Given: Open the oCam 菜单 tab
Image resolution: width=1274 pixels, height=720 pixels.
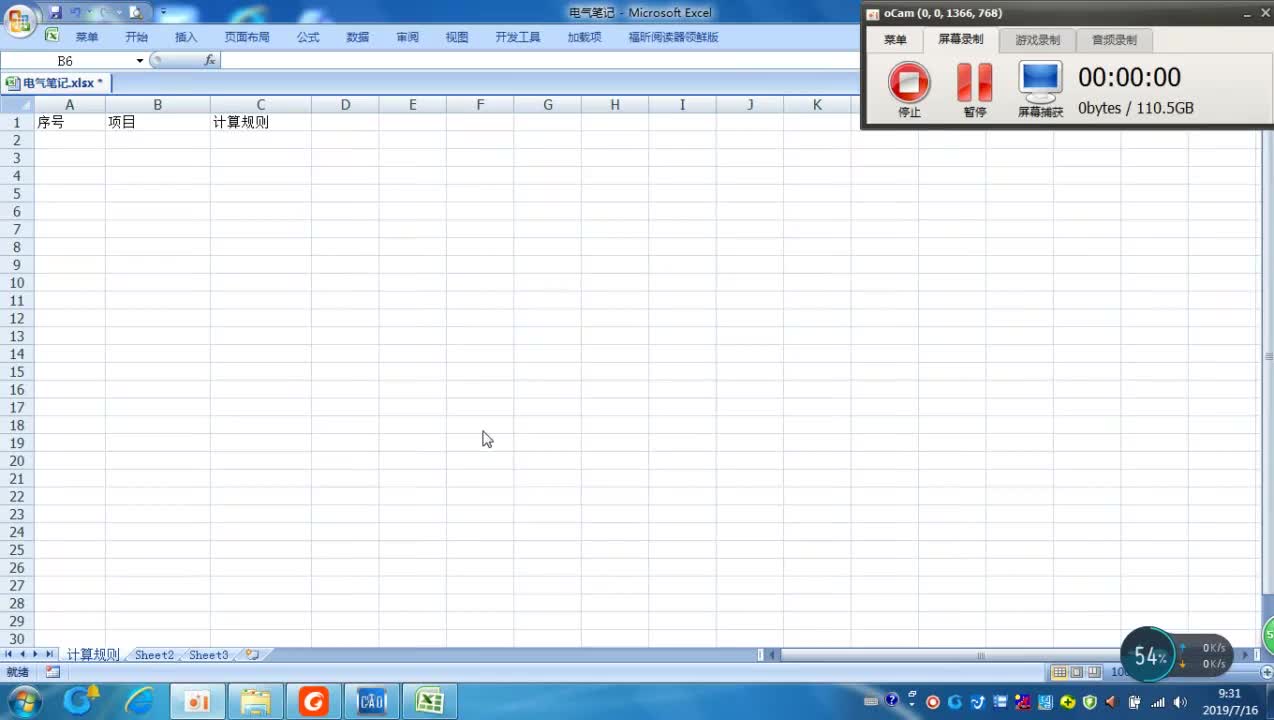Looking at the screenshot, I should tap(895, 40).
